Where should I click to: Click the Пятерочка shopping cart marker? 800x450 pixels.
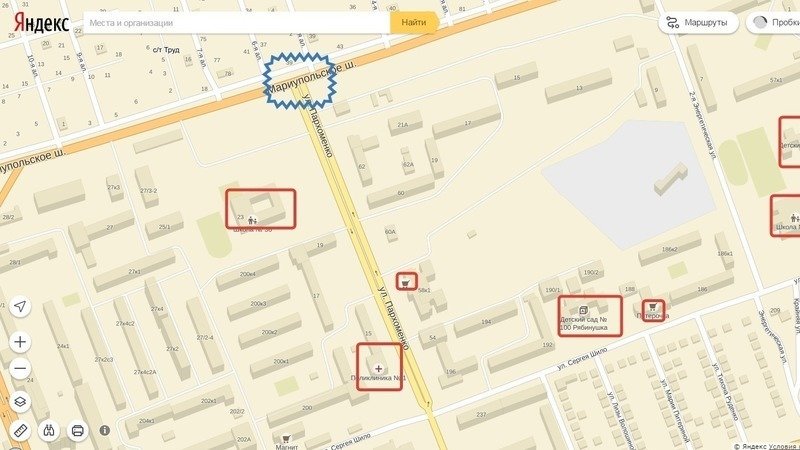click(653, 307)
